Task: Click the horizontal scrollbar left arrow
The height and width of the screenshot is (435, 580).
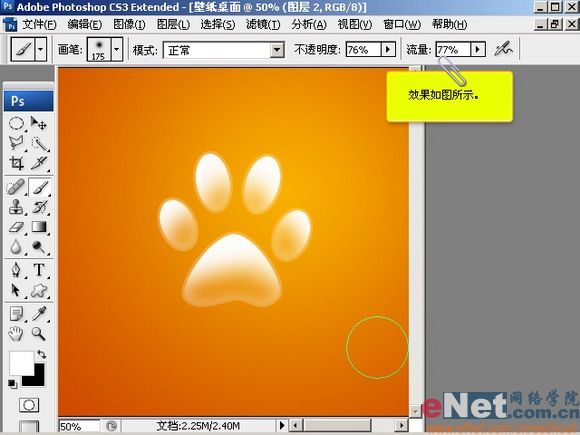Action: click(295, 425)
